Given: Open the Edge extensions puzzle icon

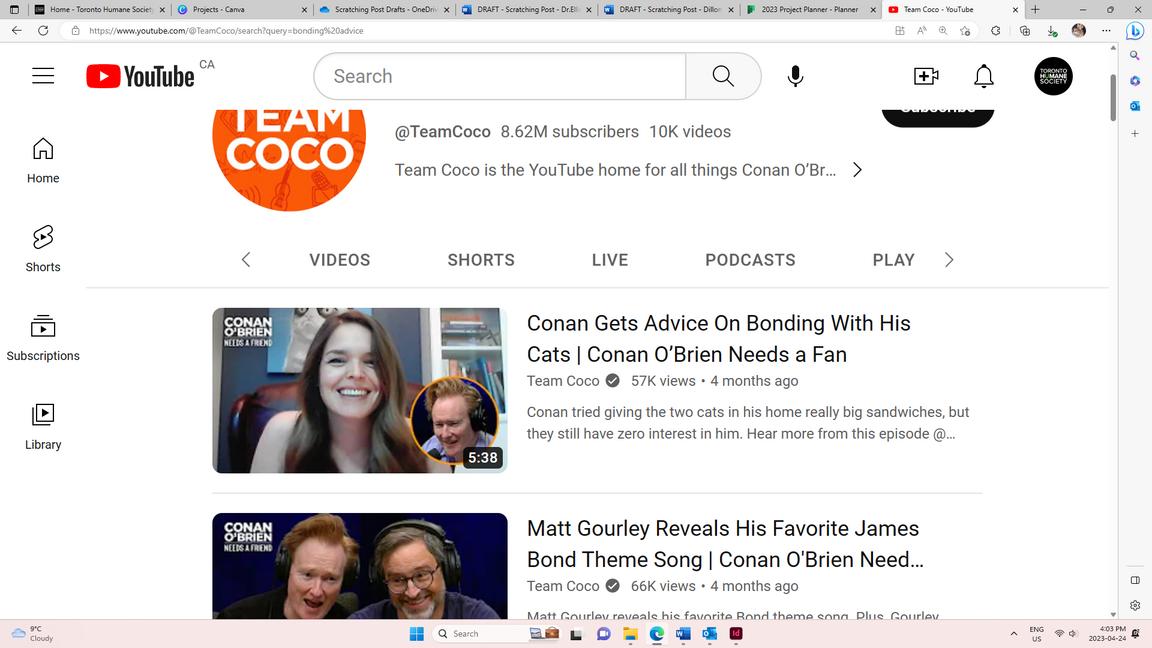Looking at the screenshot, I should pyautogui.click(x=996, y=31).
